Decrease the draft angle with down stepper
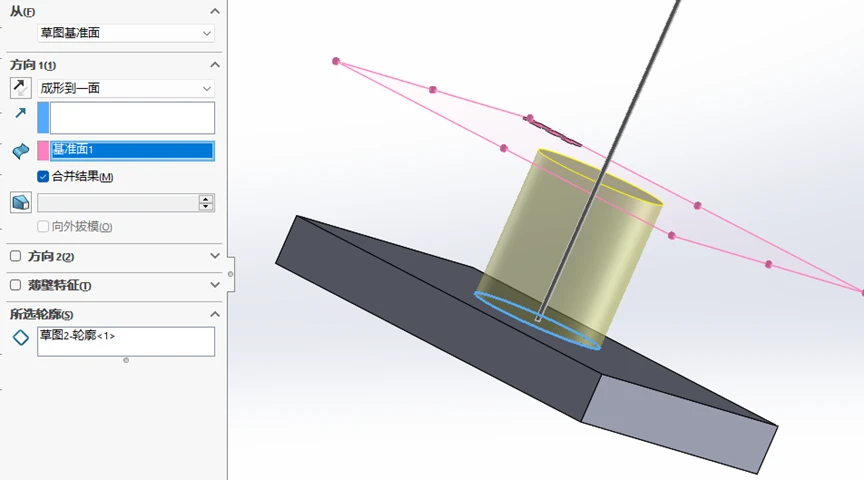The image size is (864, 480). coord(206,207)
